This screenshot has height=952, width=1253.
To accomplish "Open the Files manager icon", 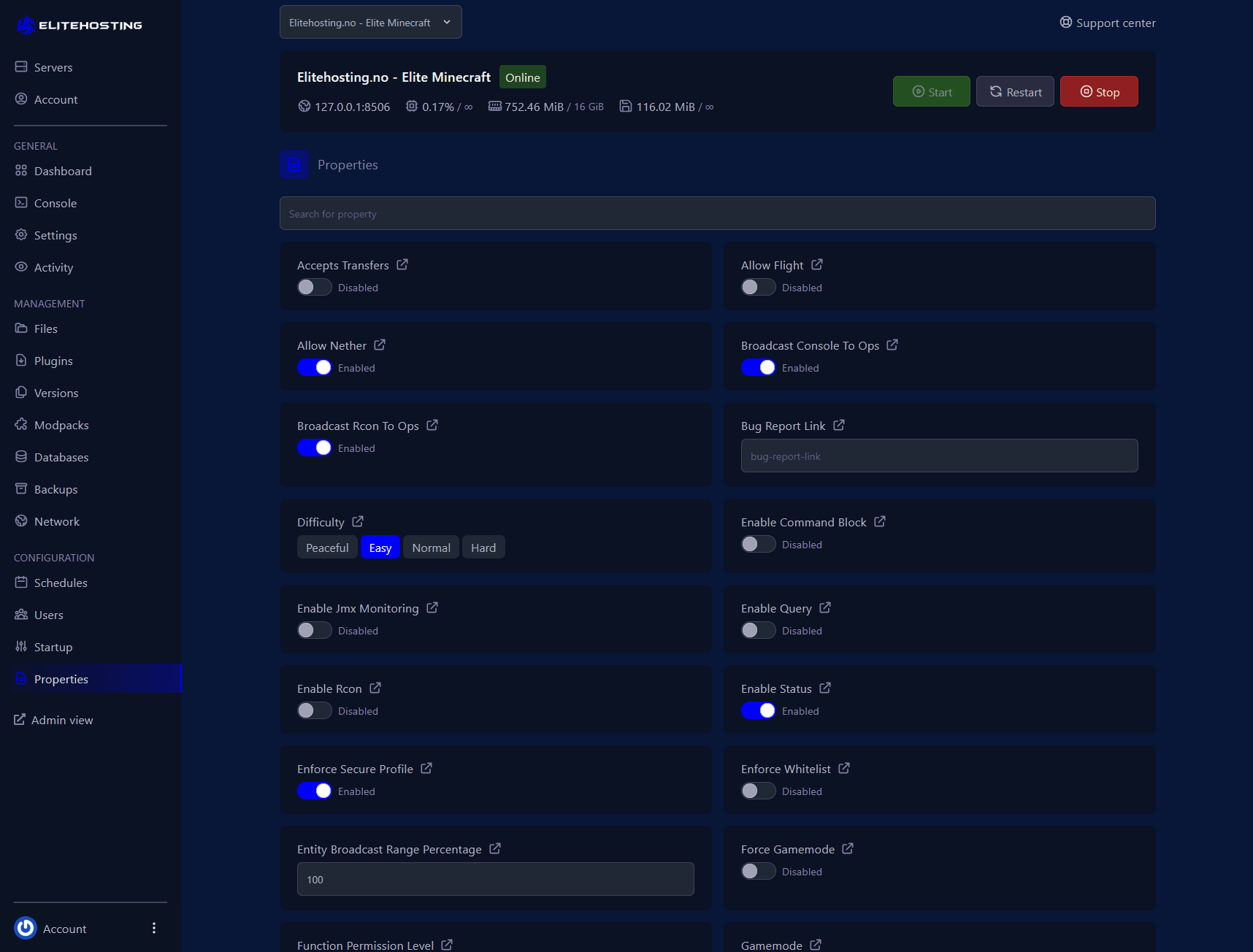I will [22, 329].
